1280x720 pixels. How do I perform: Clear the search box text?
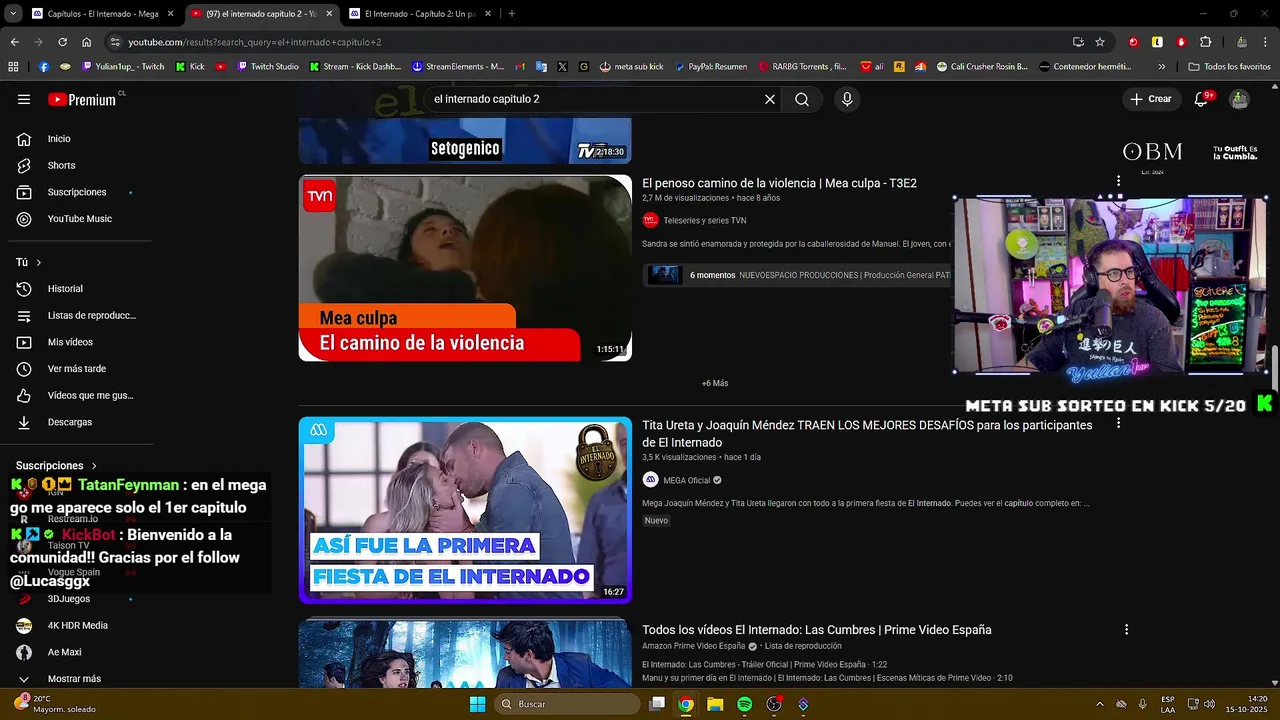coord(770,99)
